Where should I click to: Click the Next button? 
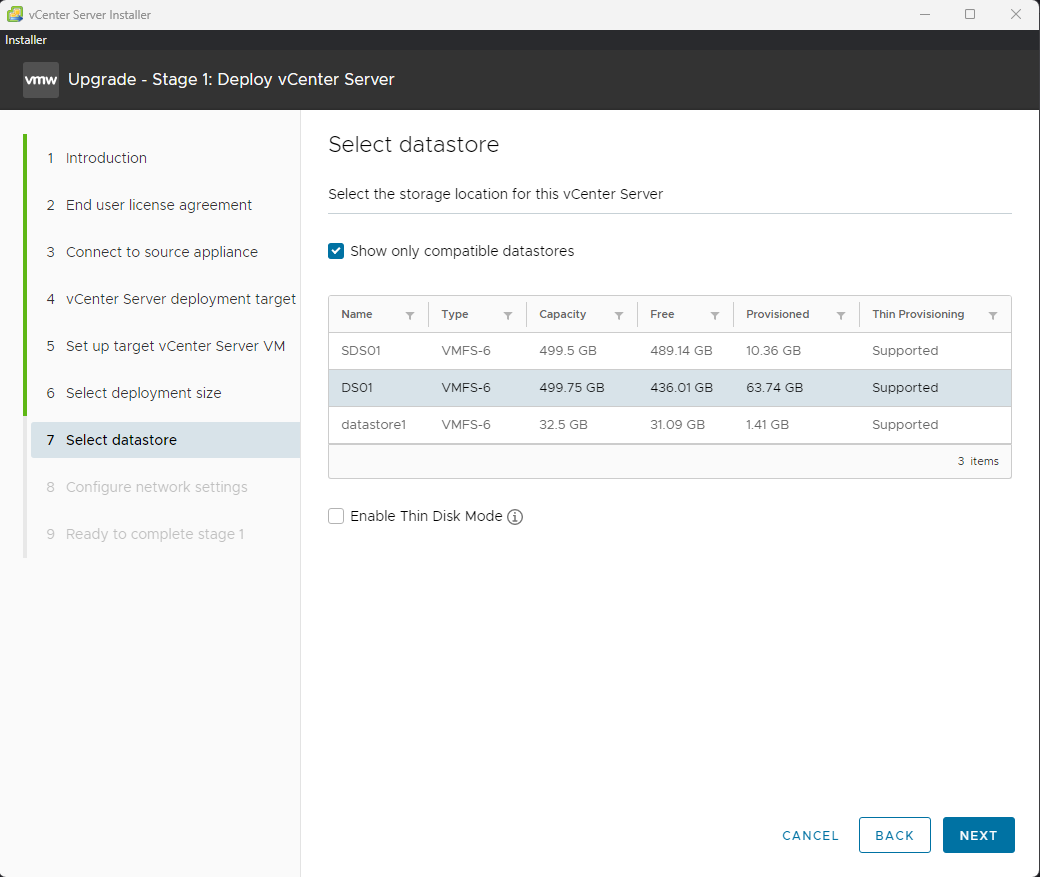tap(978, 835)
